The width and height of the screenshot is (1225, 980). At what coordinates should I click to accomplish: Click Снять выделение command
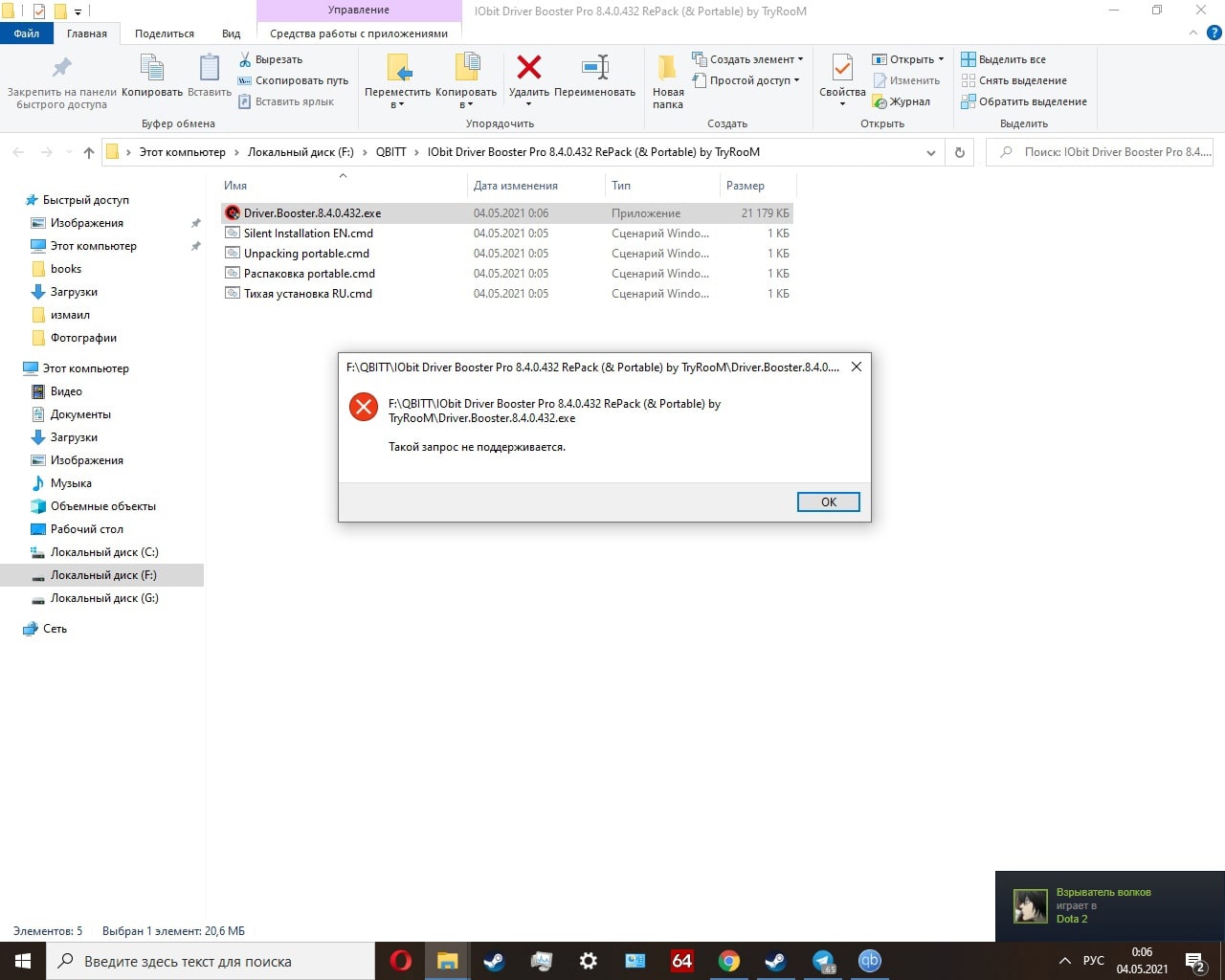1013,80
